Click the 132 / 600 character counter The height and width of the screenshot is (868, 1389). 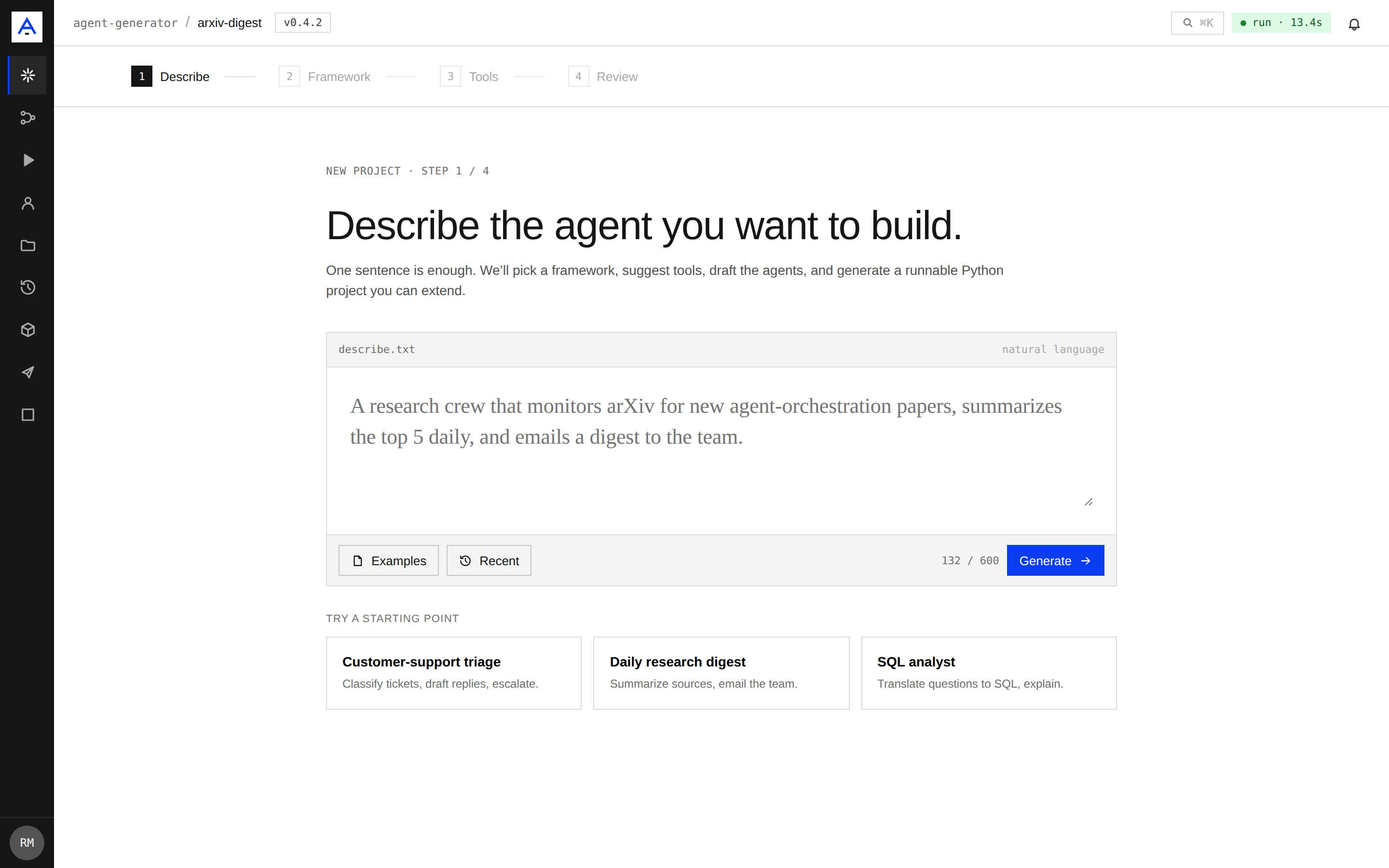point(970,560)
